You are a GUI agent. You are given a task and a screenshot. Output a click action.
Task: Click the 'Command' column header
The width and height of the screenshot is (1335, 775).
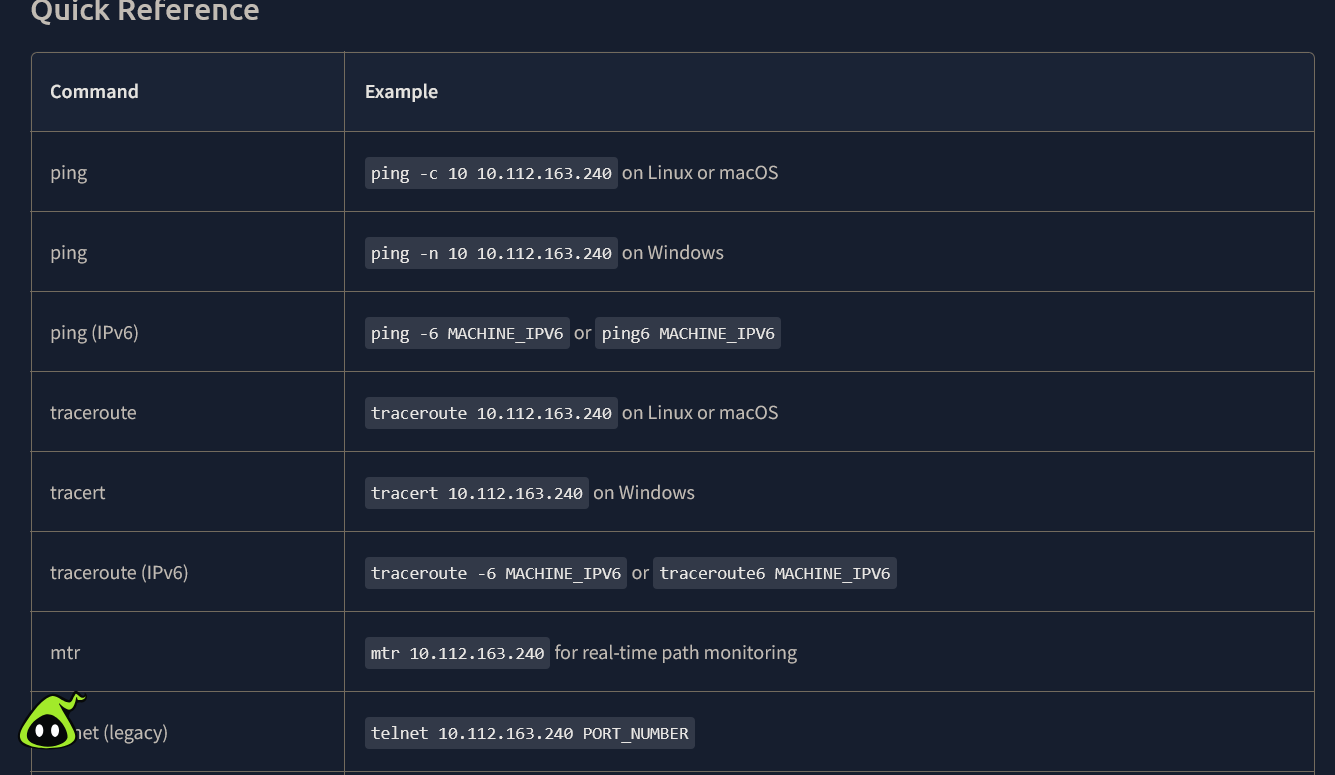[94, 92]
